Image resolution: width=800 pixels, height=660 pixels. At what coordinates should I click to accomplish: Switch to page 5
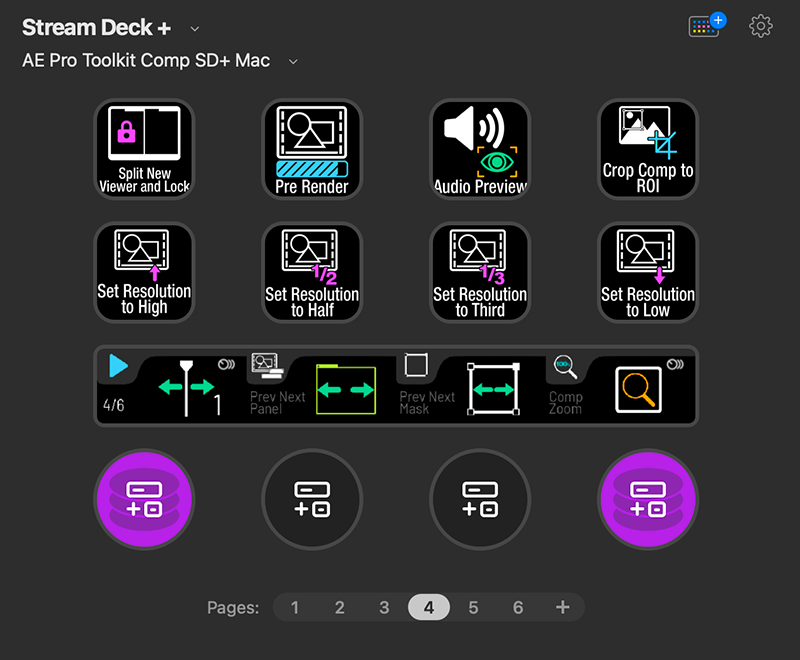point(473,607)
